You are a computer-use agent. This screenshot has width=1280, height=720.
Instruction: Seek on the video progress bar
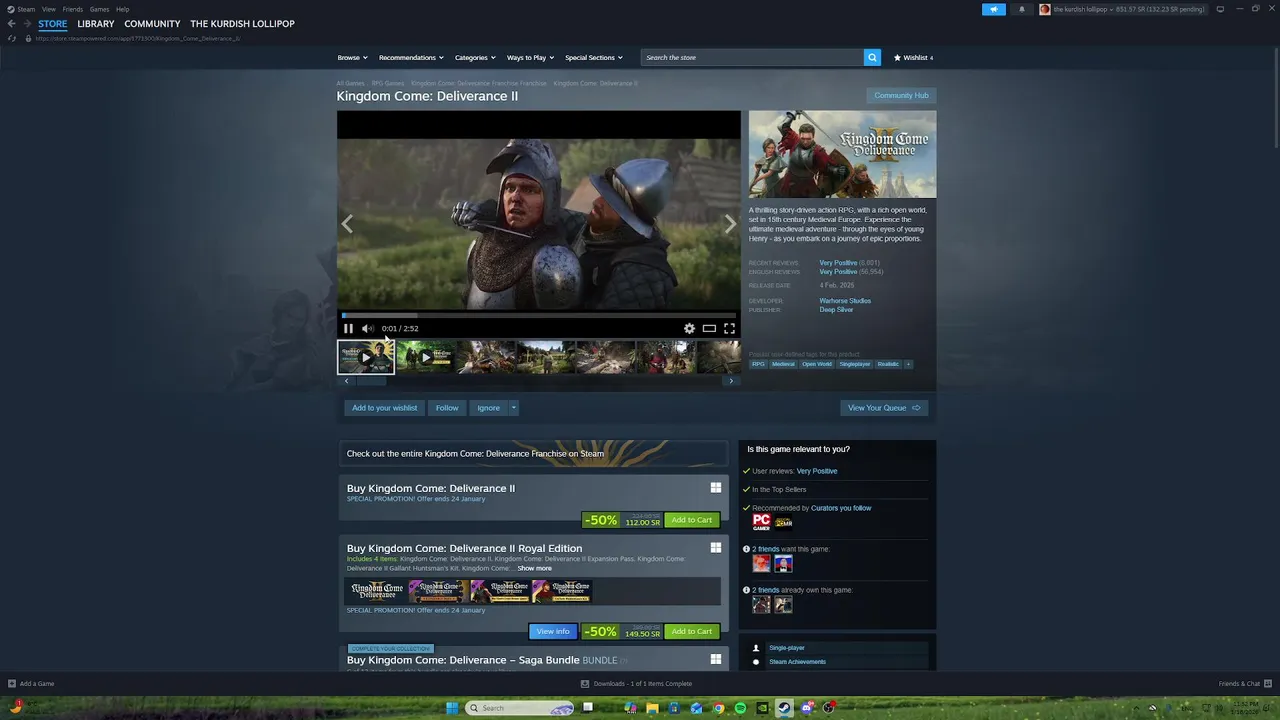coord(539,315)
